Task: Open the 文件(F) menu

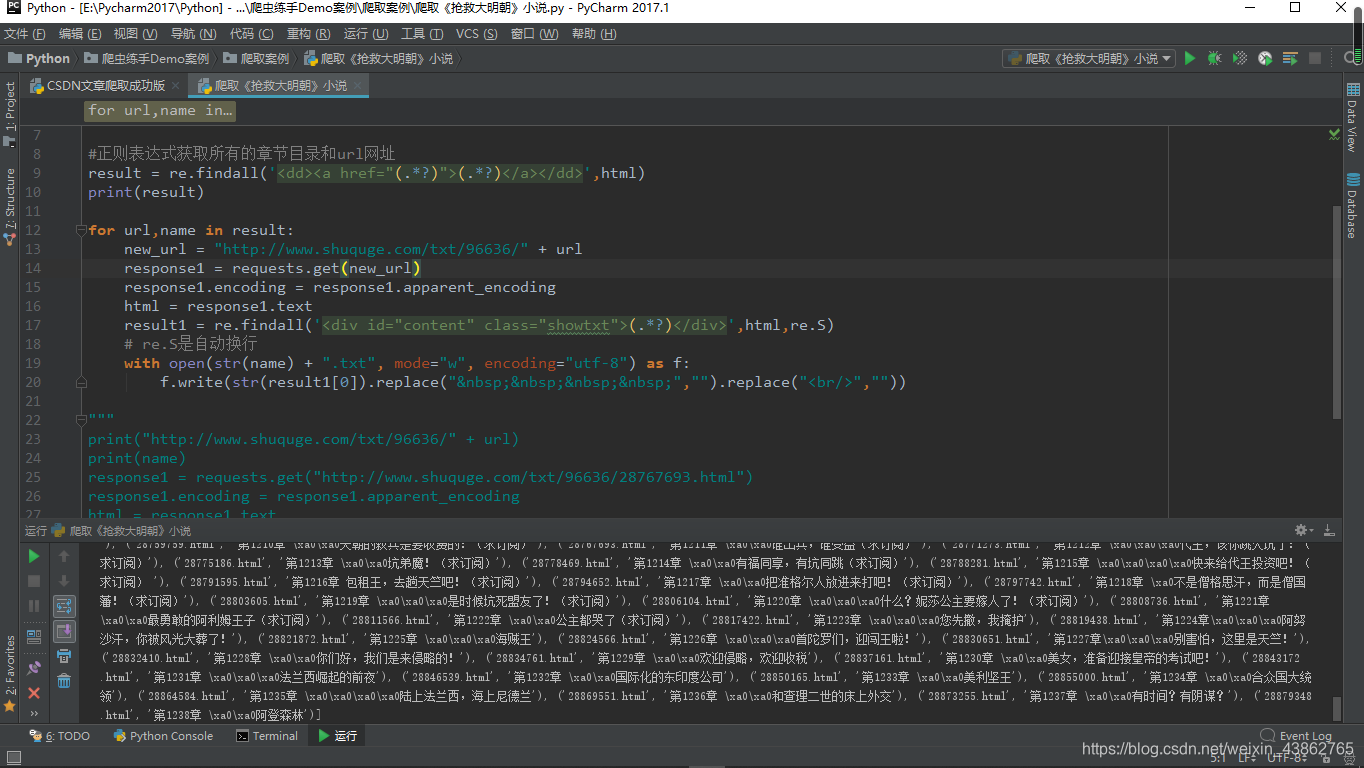Action: 25,34
